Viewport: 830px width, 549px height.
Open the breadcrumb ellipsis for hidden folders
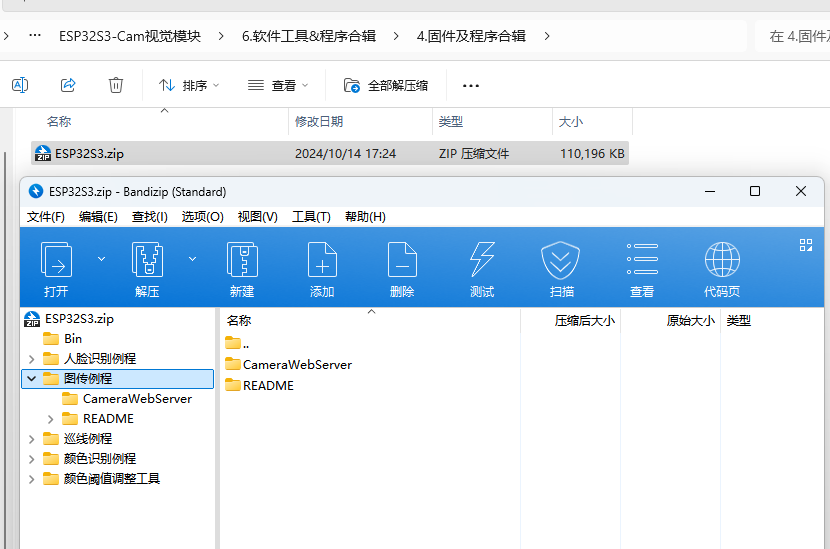35,36
